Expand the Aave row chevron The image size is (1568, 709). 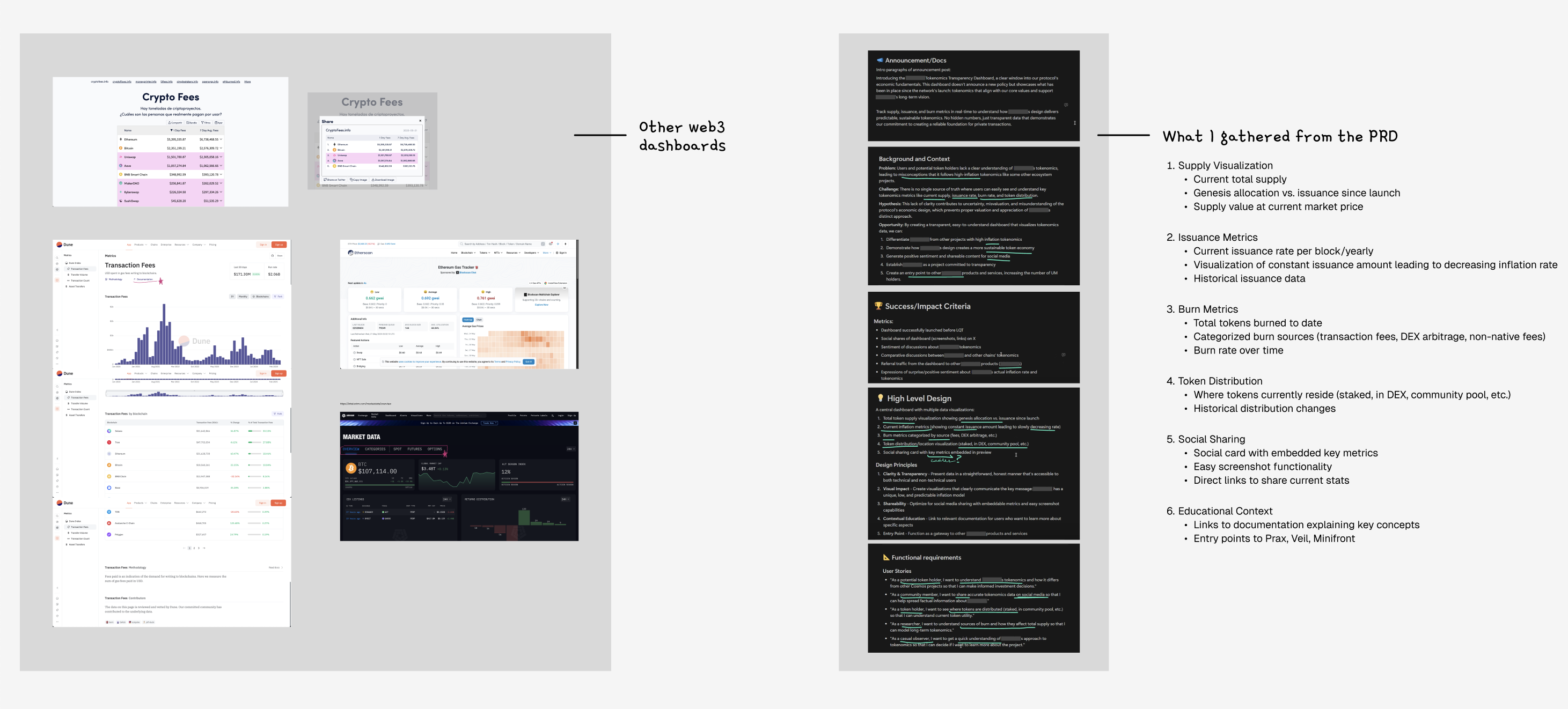coord(221,166)
